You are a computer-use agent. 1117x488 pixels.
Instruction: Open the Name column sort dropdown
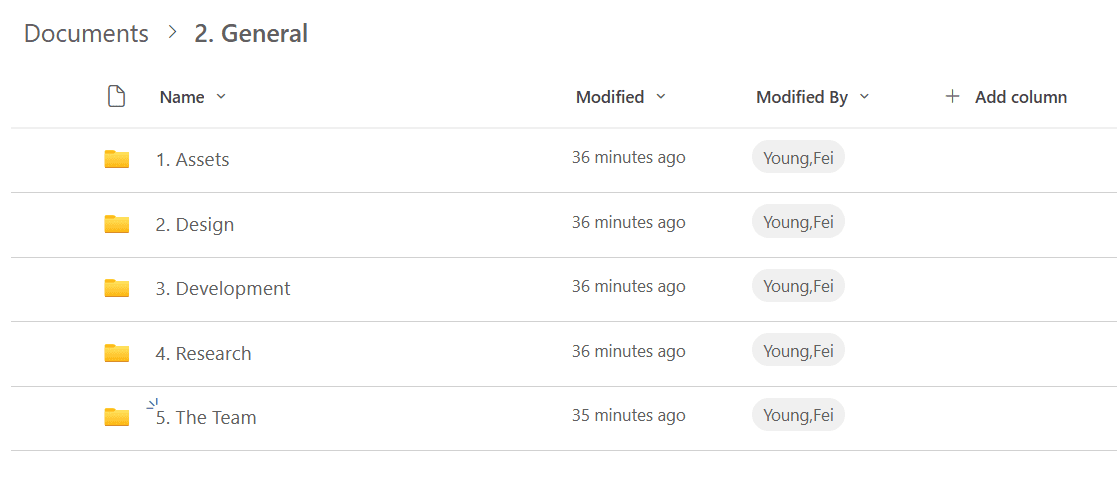221,97
